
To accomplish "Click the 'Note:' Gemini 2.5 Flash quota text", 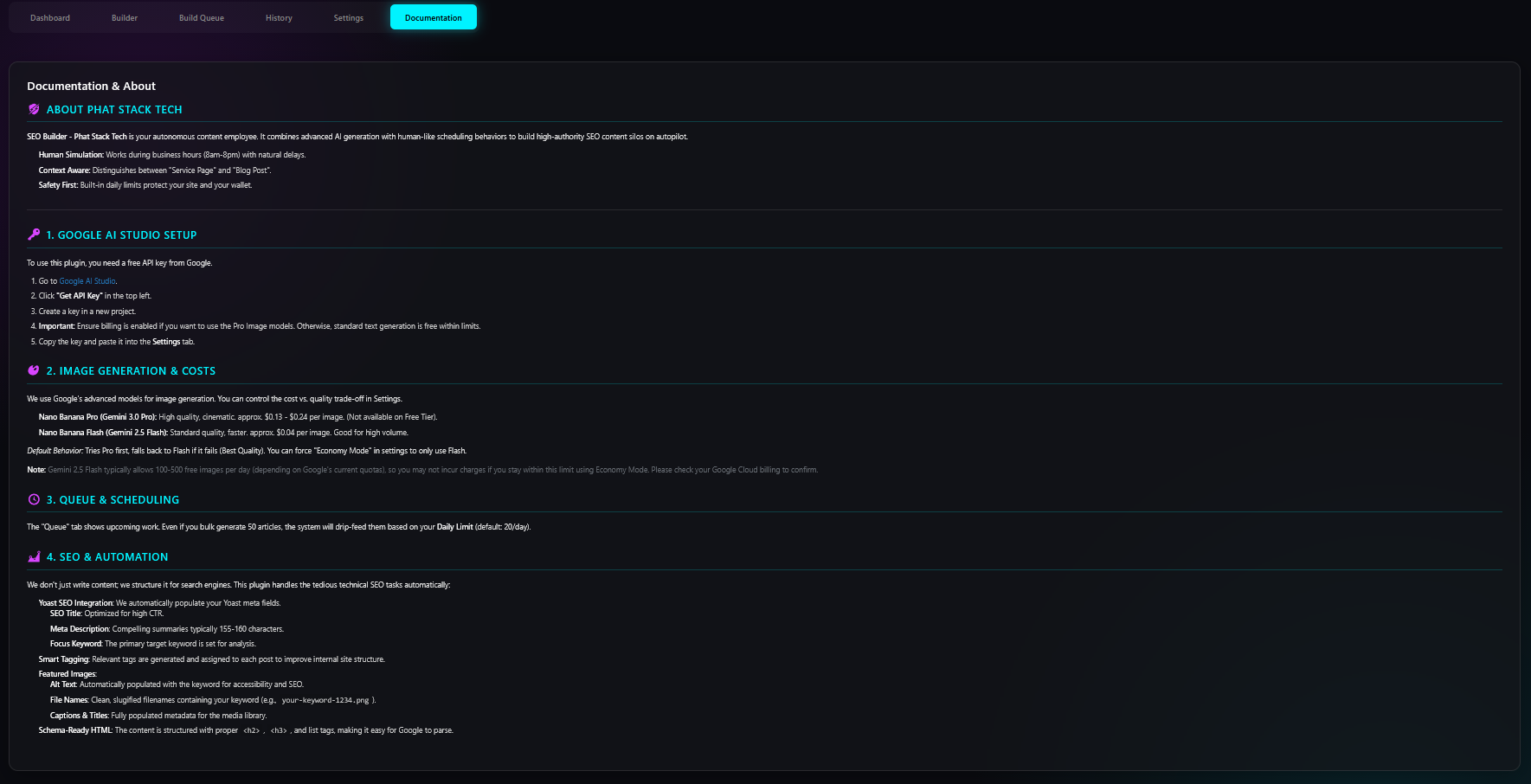I will (422, 470).
